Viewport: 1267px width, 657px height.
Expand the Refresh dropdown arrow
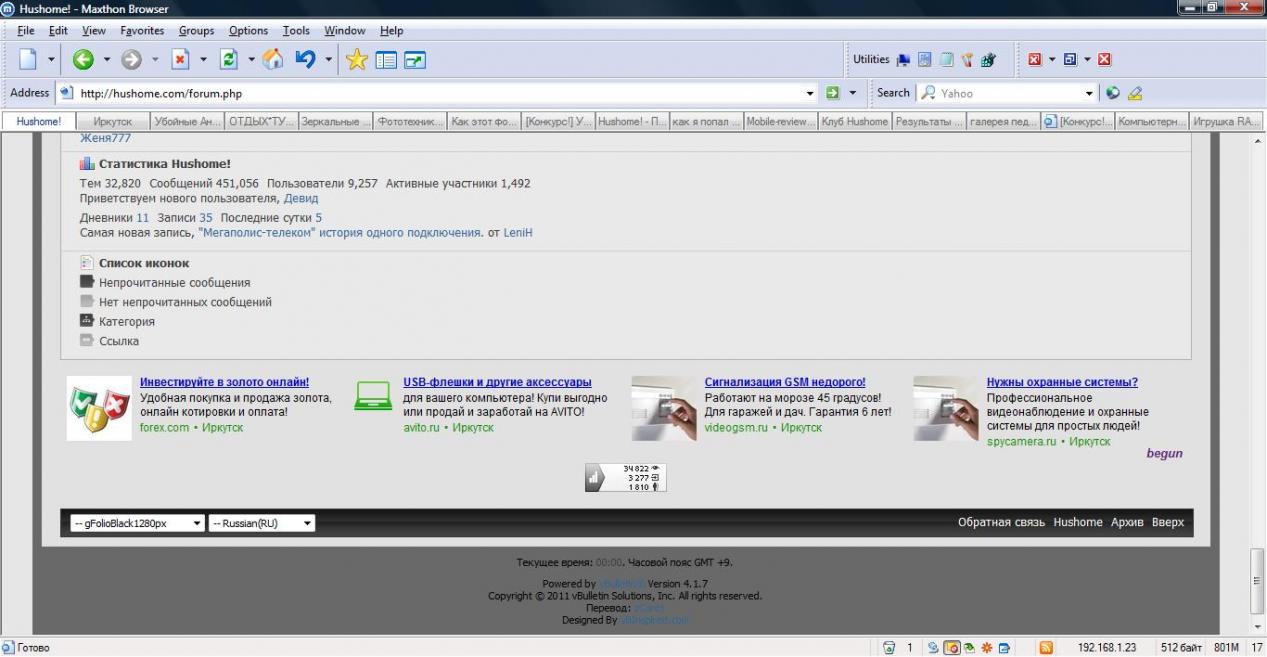click(251, 60)
